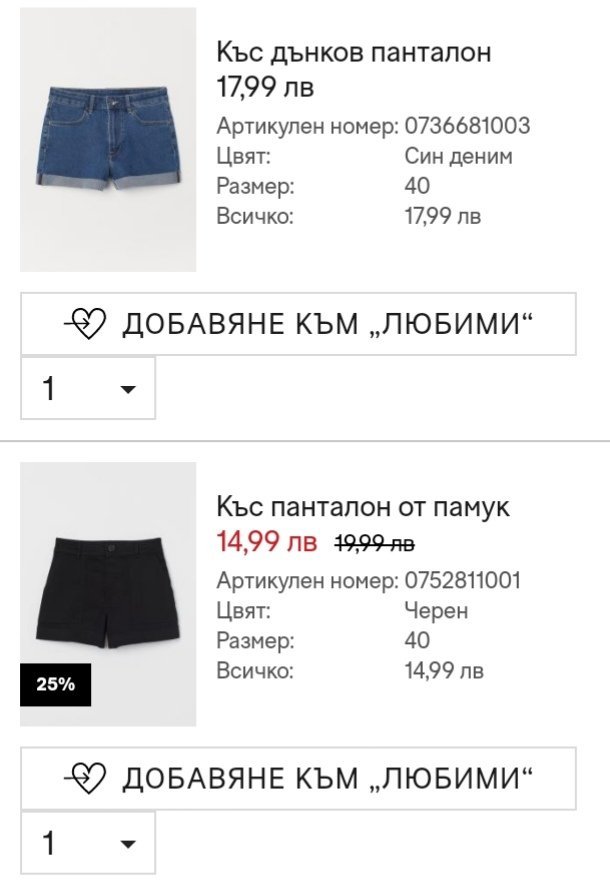
Task: Click the "Черен" color value
Action: (436, 611)
